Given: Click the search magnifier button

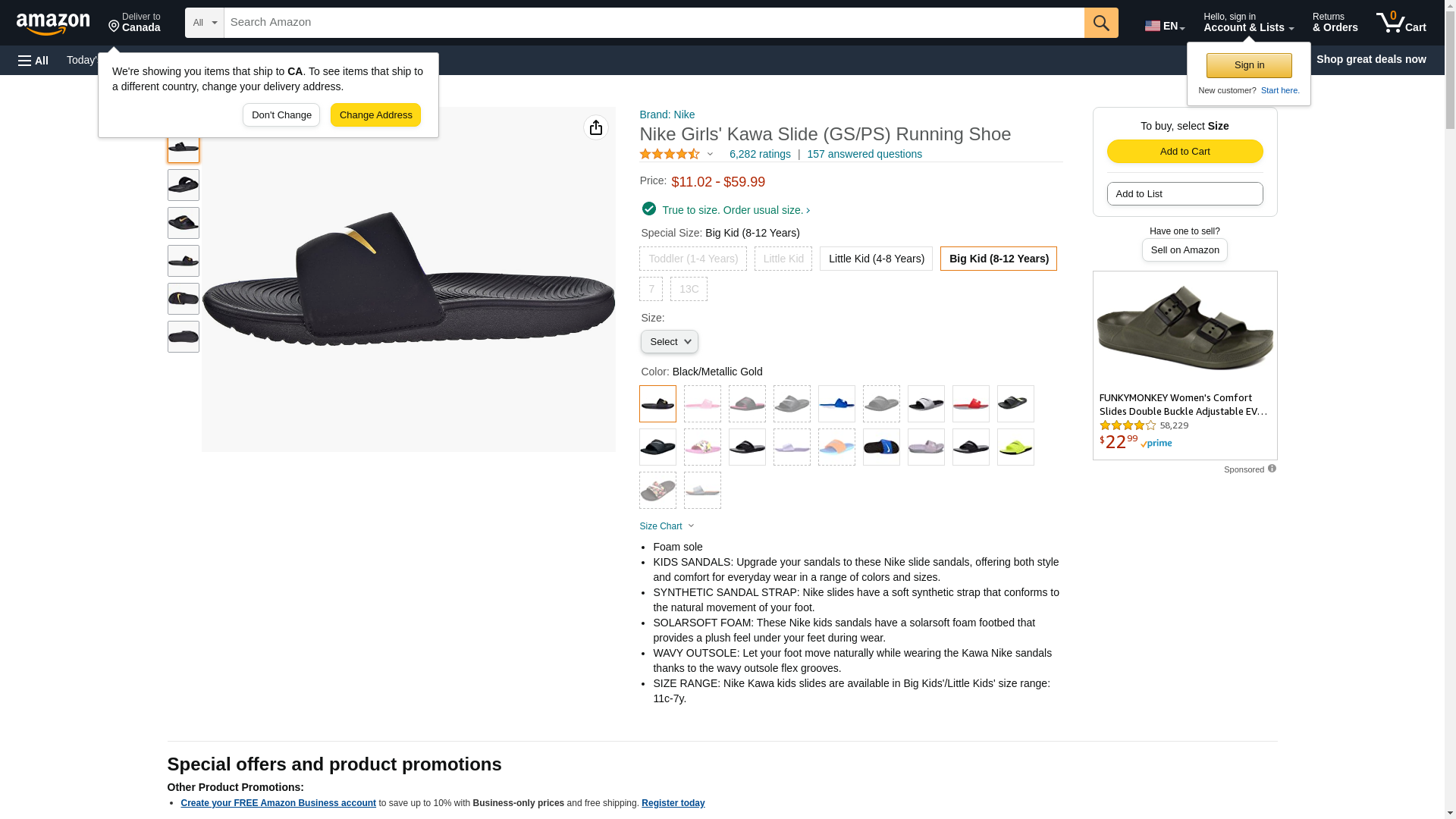Looking at the screenshot, I should (1100, 23).
